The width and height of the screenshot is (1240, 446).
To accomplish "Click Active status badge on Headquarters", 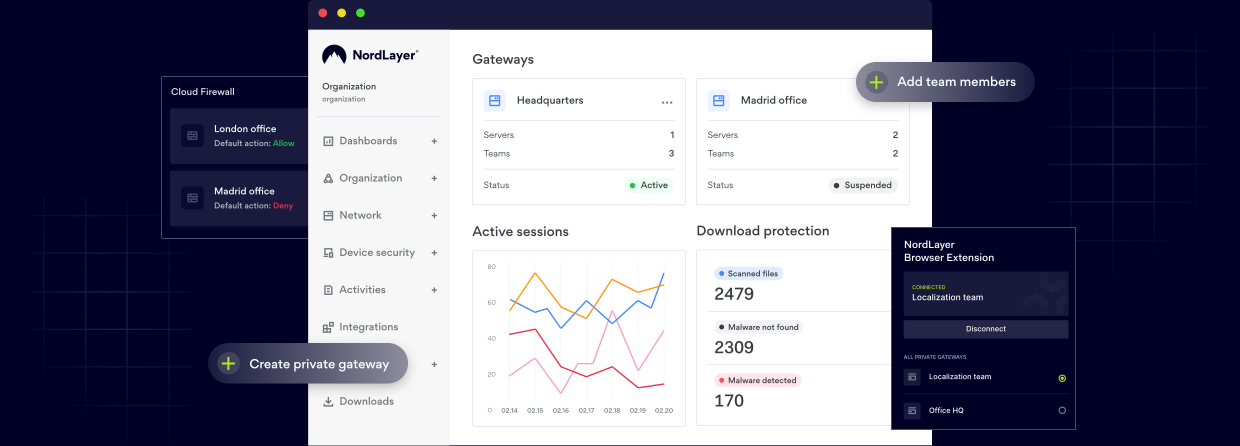I will 649,185.
